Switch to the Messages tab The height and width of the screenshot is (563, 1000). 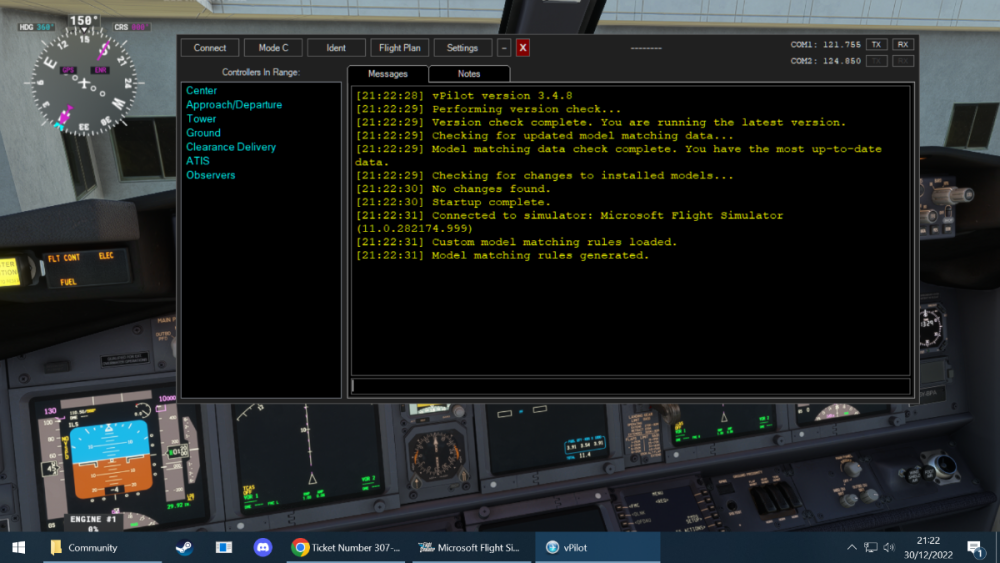pyautogui.click(x=388, y=74)
